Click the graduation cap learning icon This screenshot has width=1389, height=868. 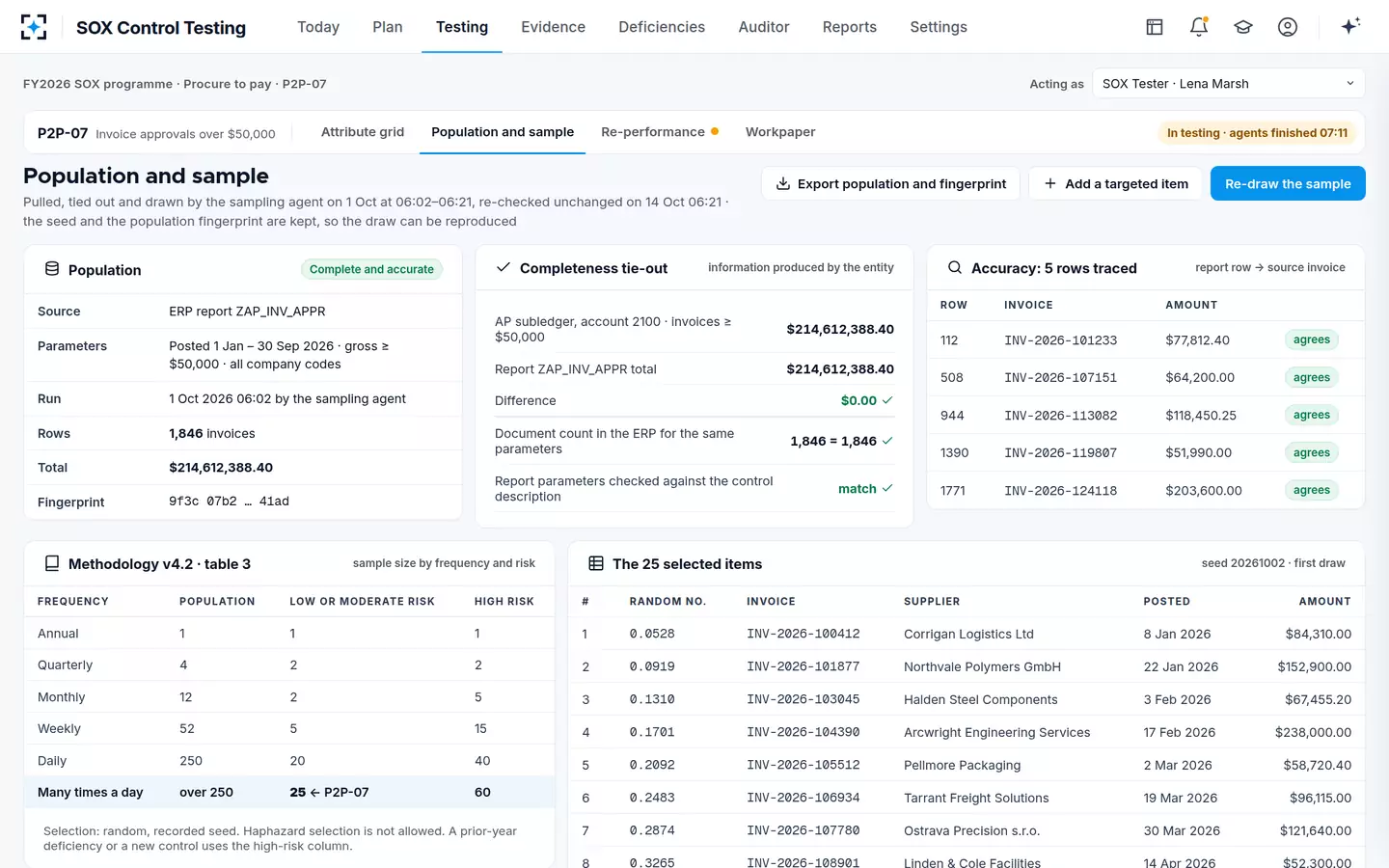[x=1243, y=27]
